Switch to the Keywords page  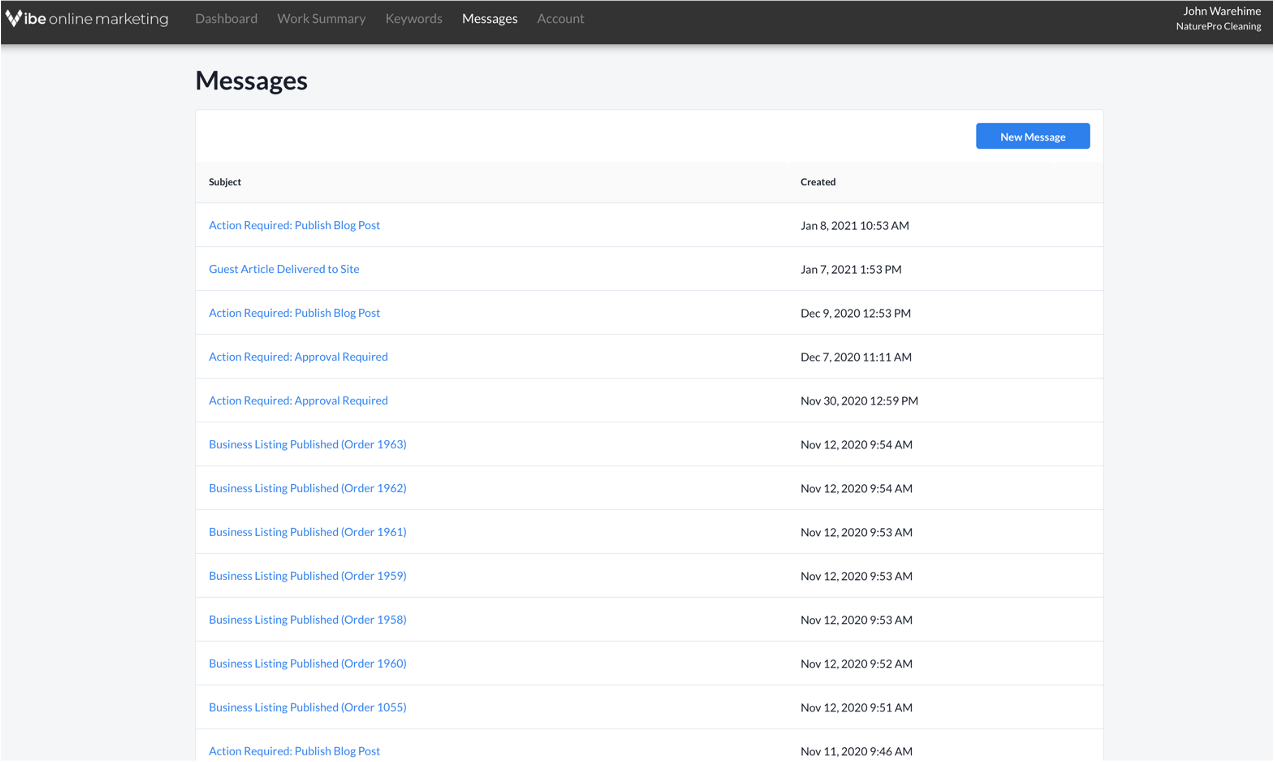tap(414, 19)
